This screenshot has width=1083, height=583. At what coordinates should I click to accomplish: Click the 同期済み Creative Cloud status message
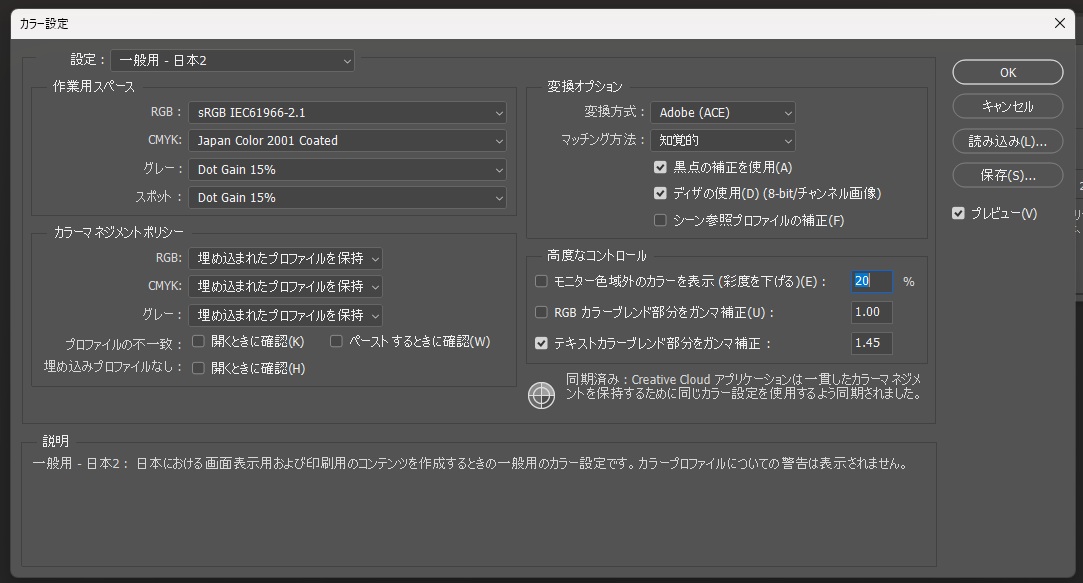743,387
